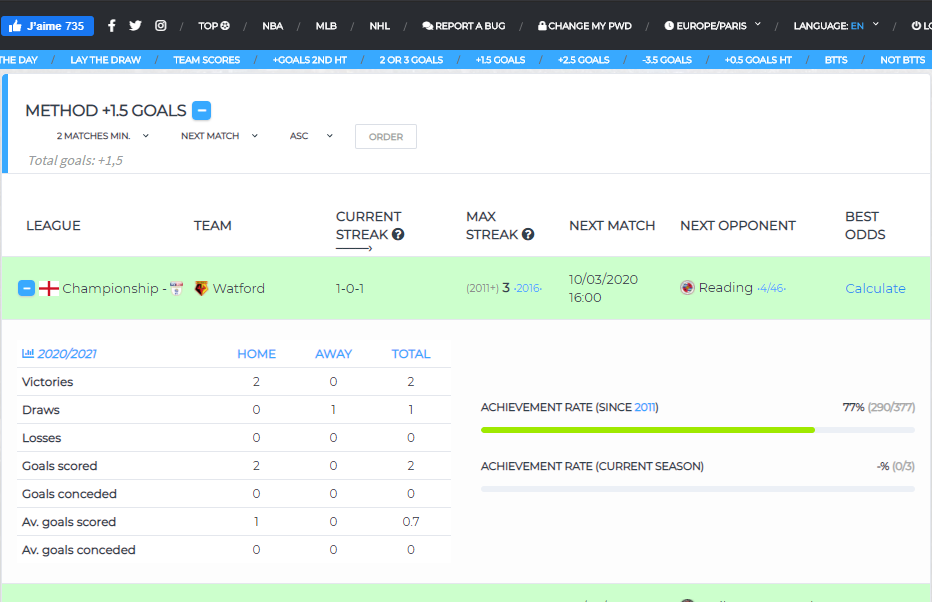932x602 pixels.
Task: Open the Reading opponent link
Action: [726, 288]
